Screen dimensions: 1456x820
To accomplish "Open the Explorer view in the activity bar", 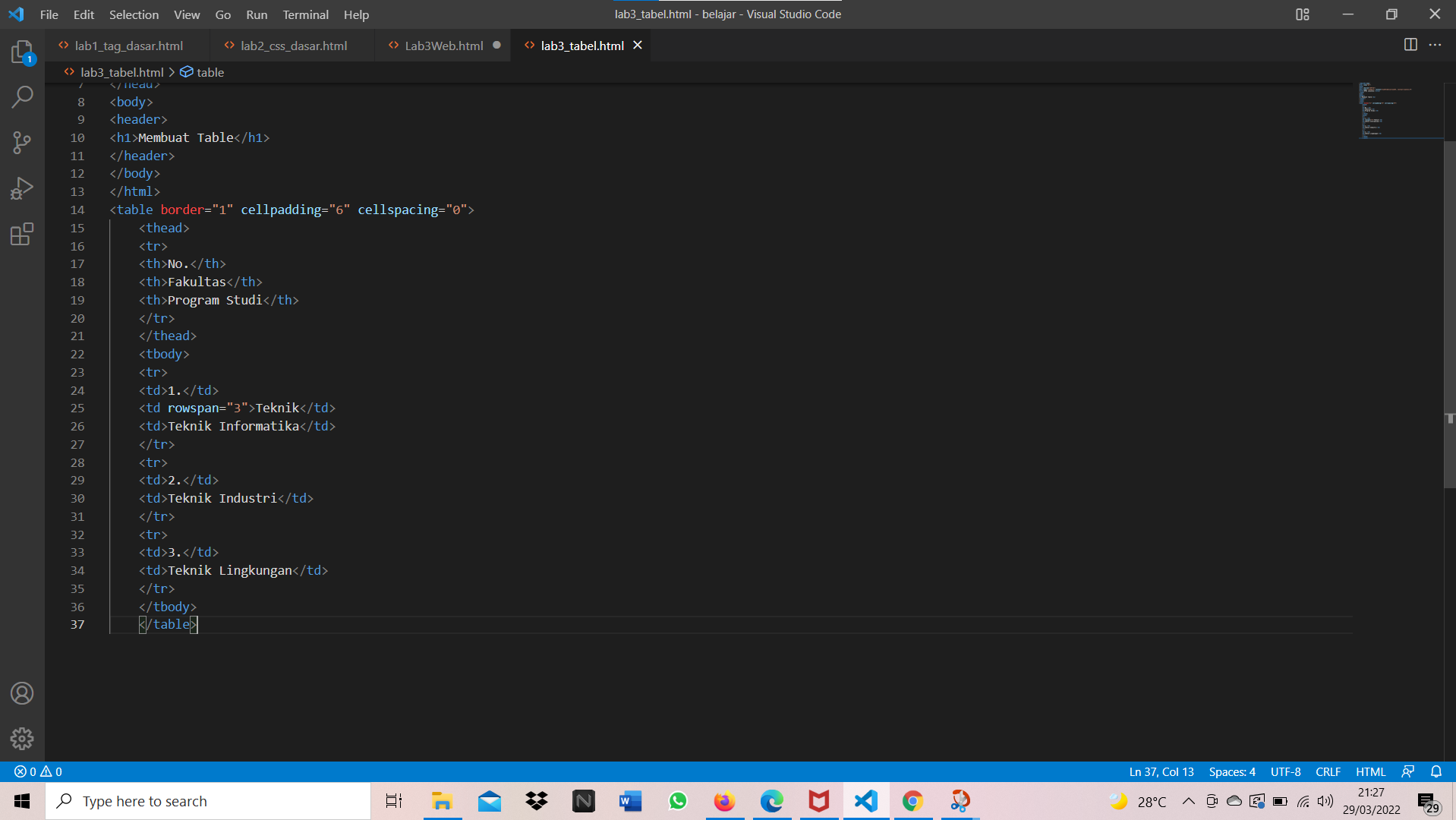I will pos(22,52).
